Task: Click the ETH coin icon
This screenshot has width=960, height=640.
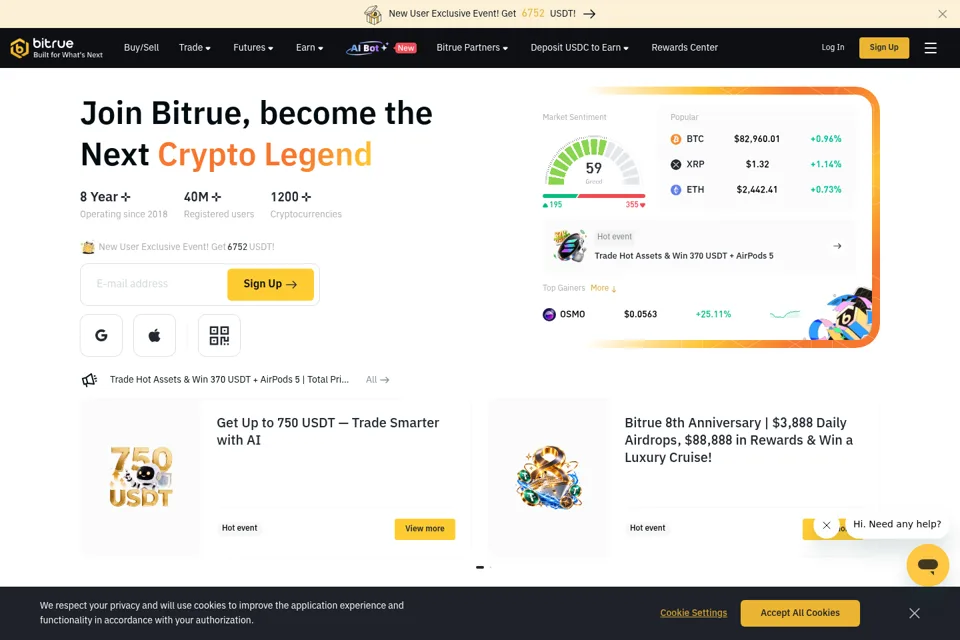Action: click(x=676, y=190)
